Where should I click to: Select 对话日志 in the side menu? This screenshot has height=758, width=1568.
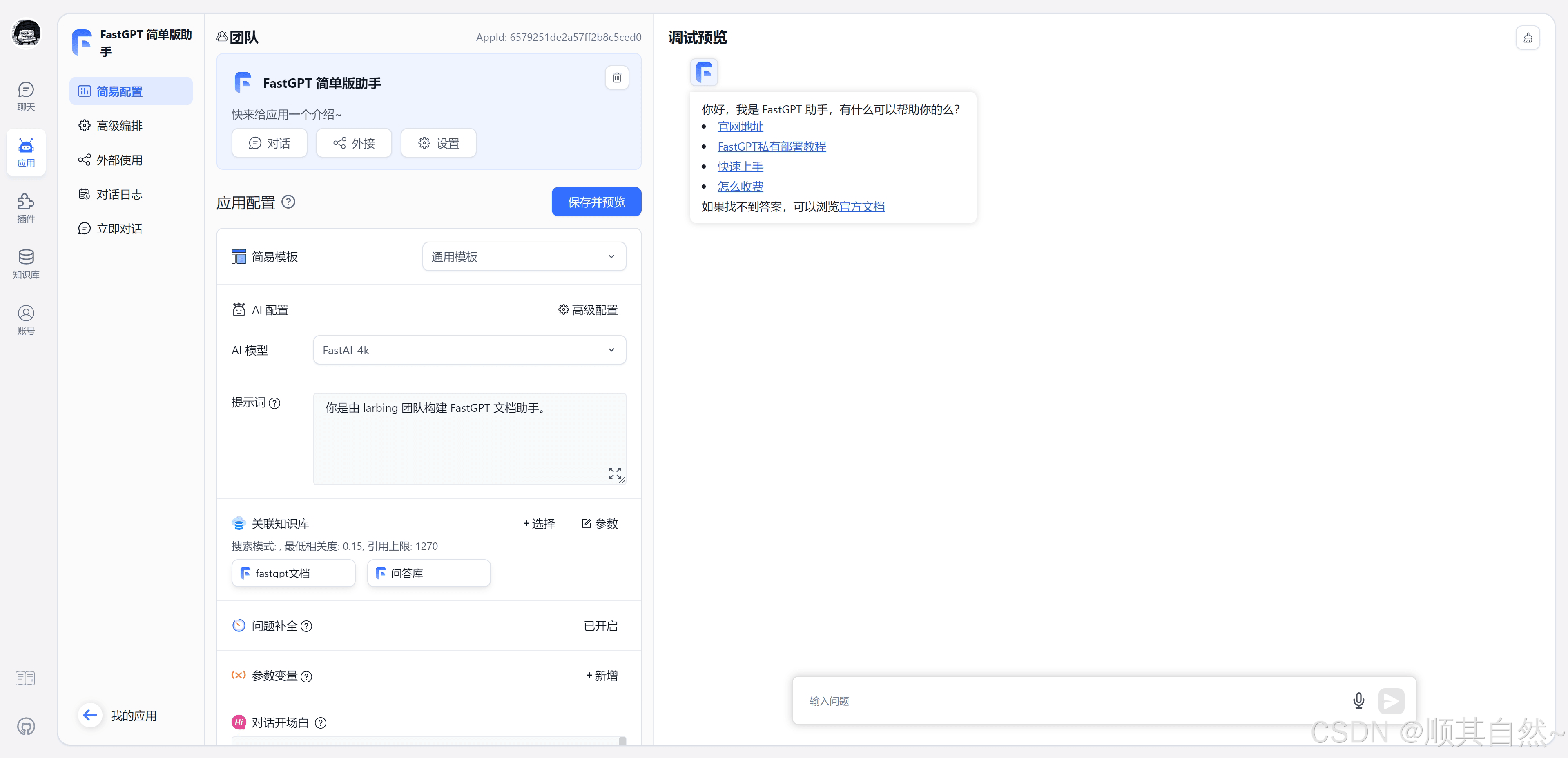point(119,195)
